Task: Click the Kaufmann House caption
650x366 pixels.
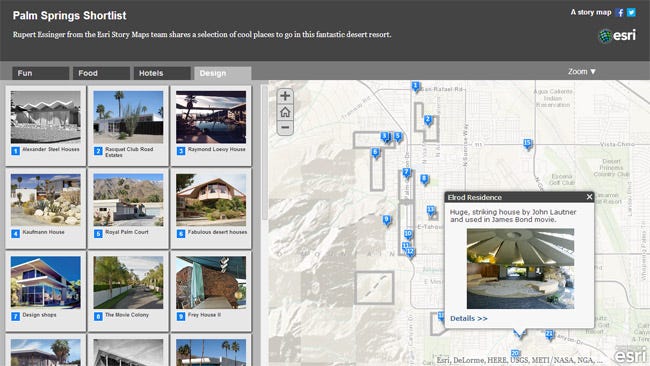Action: pyautogui.click(x=44, y=232)
